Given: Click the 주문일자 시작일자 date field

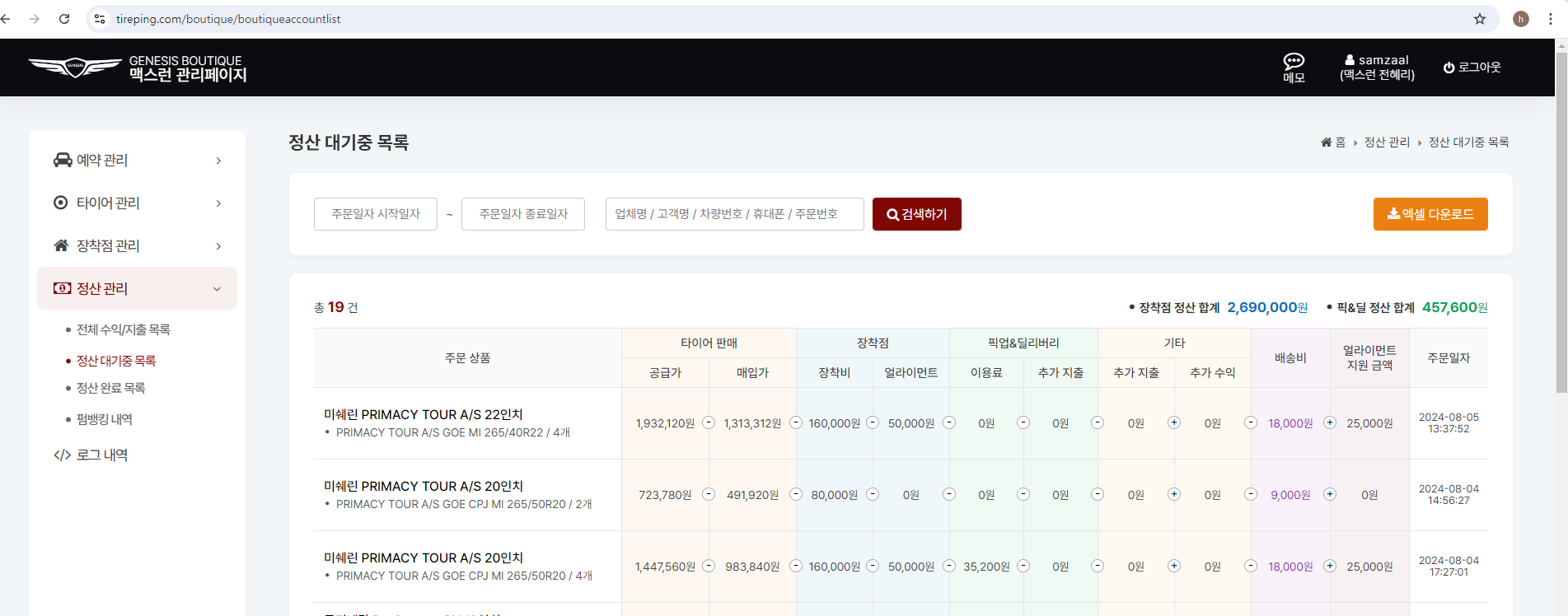Looking at the screenshot, I should pyautogui.click(x=376, y=214).
